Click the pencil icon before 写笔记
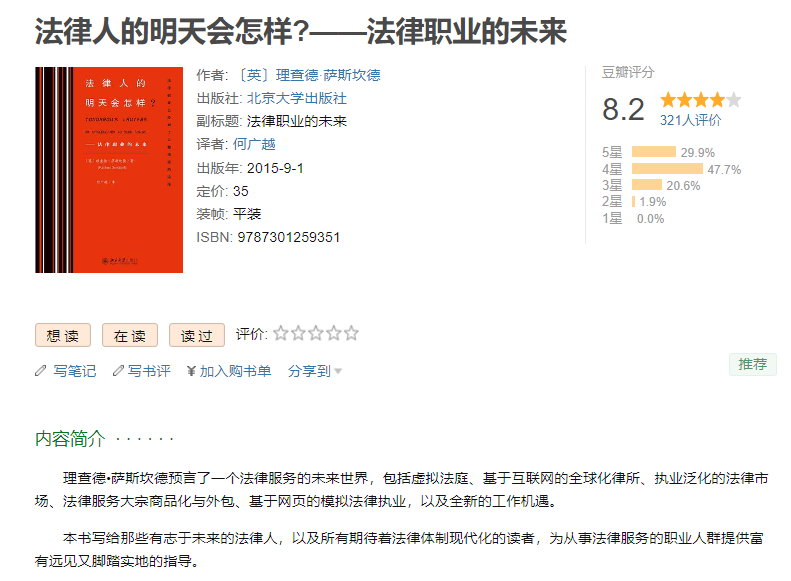Screen dimensions: 791x581 click(x=40, y=371)
